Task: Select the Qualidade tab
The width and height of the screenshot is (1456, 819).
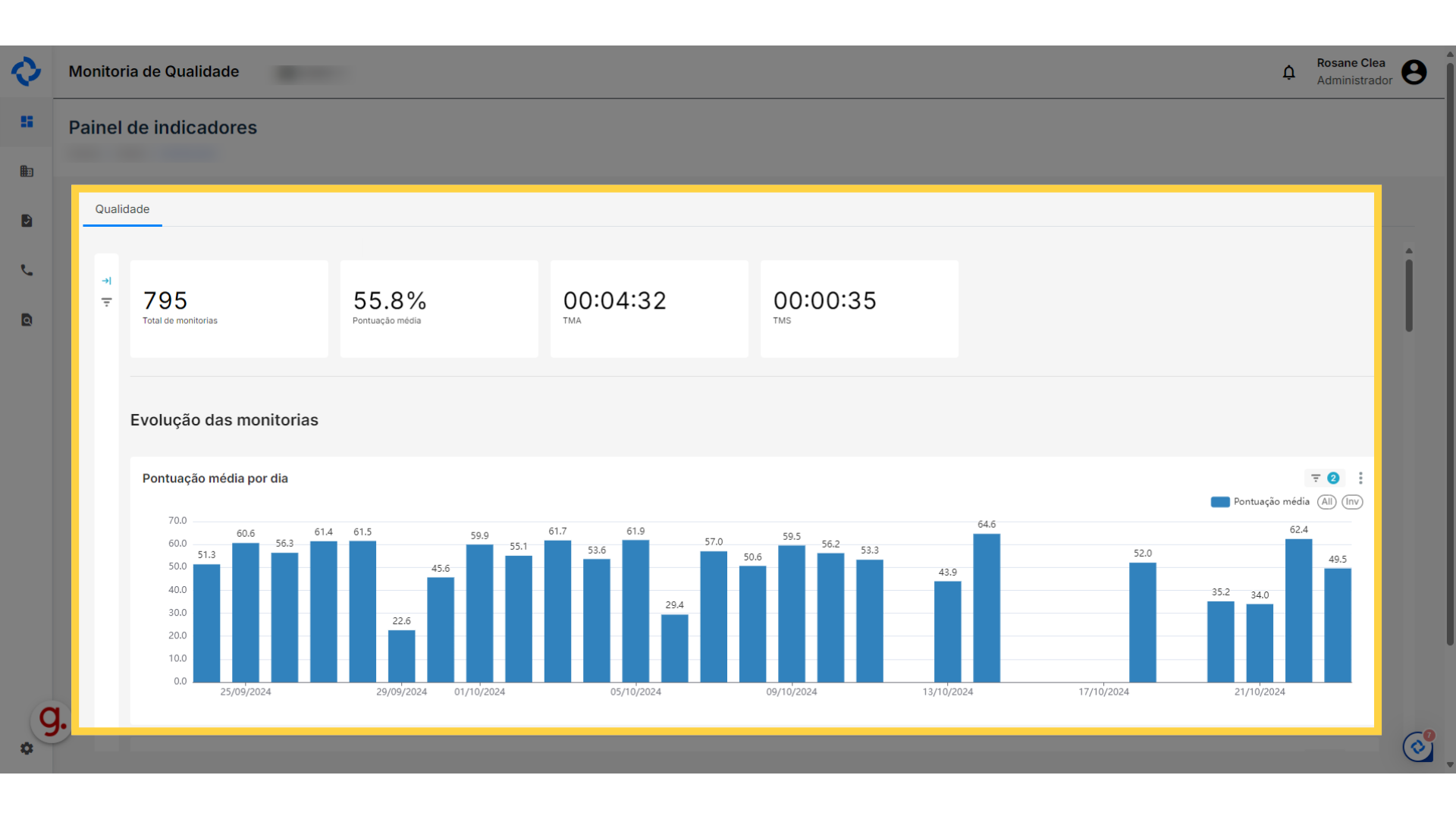Action: (122, 209)
